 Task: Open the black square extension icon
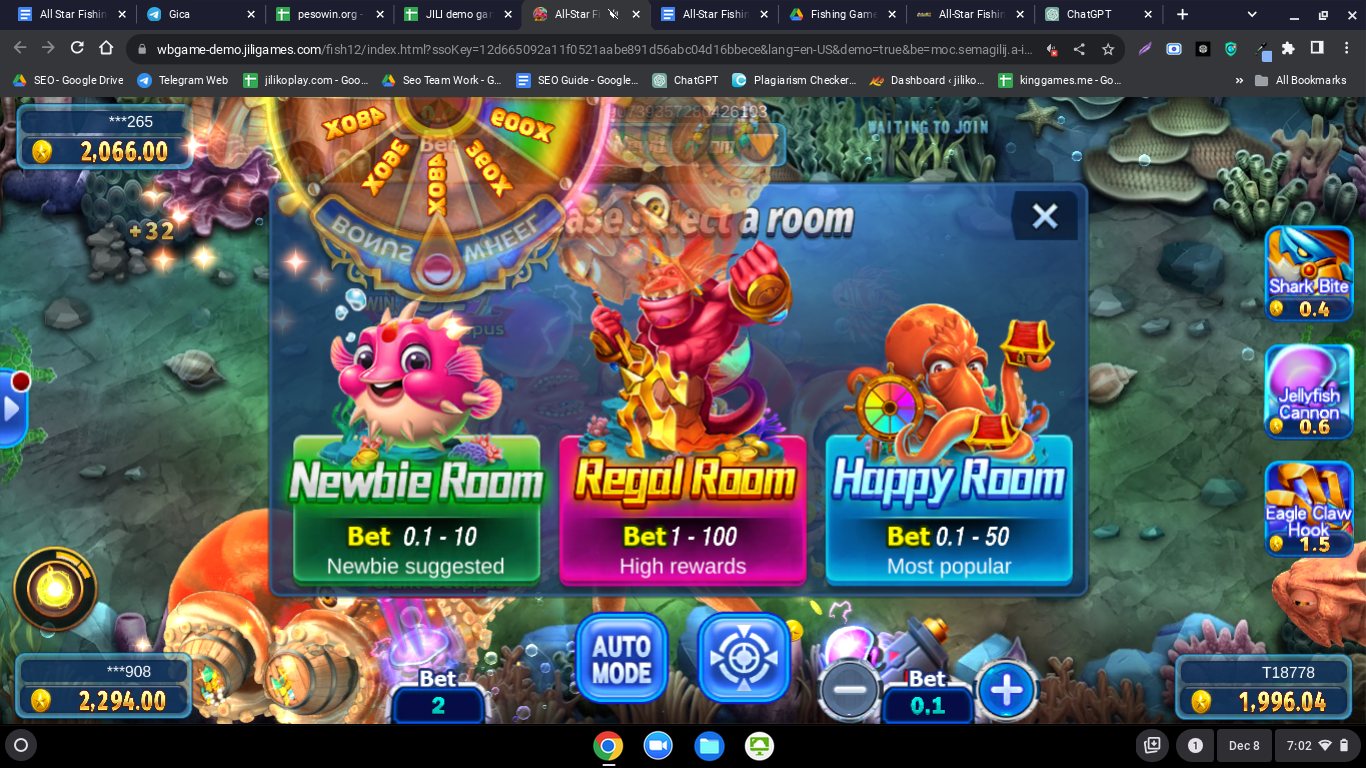[1203, 49]
